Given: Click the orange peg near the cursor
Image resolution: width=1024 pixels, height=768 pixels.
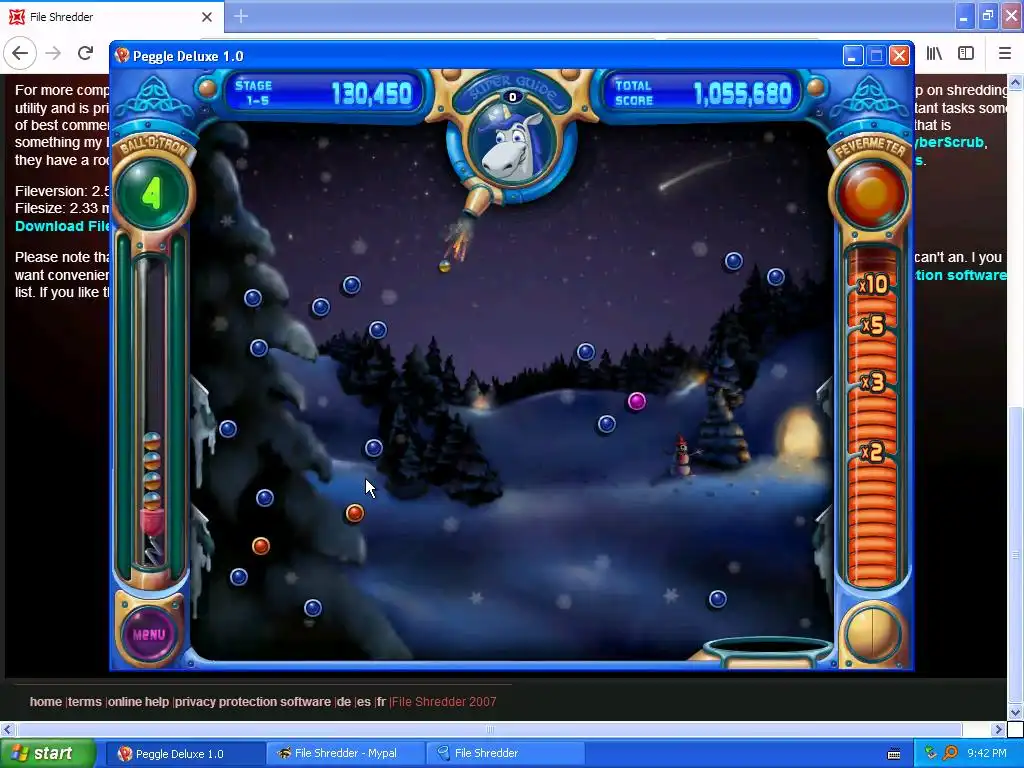Looking at the screenshot, I should click(355, 513).
